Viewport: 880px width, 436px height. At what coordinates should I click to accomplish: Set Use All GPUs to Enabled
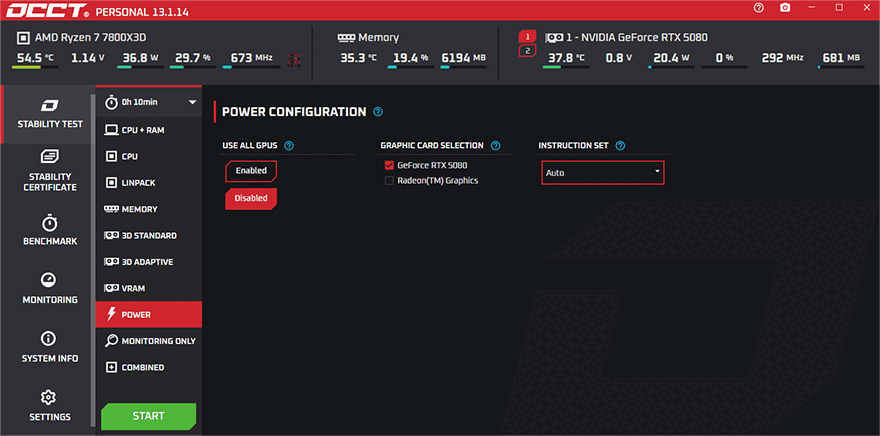[x=251, y=171]
